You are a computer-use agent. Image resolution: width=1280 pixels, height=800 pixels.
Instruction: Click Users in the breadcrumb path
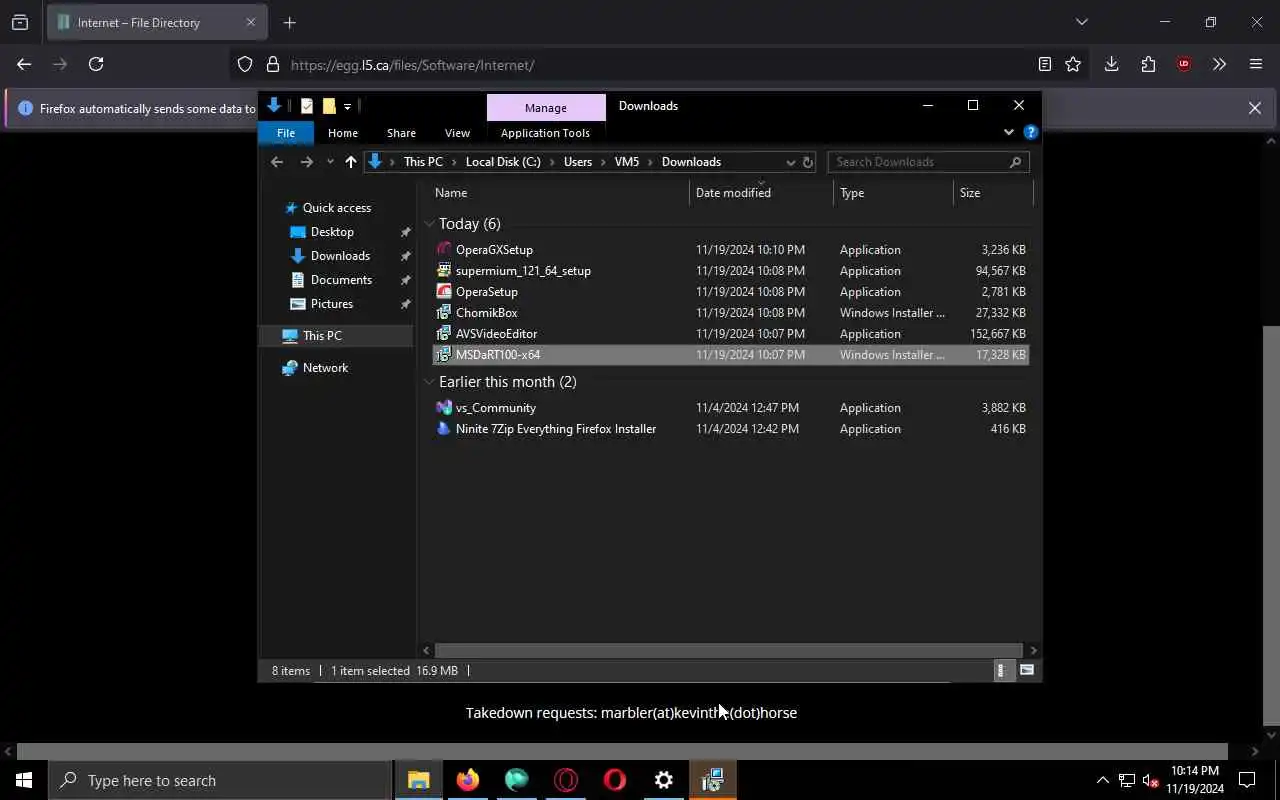coord(578,162)
